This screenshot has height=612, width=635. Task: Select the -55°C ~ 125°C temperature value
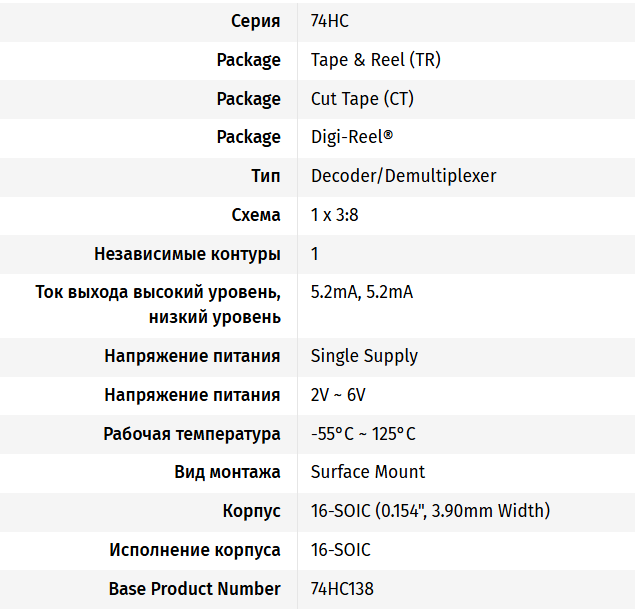[363, 434]
